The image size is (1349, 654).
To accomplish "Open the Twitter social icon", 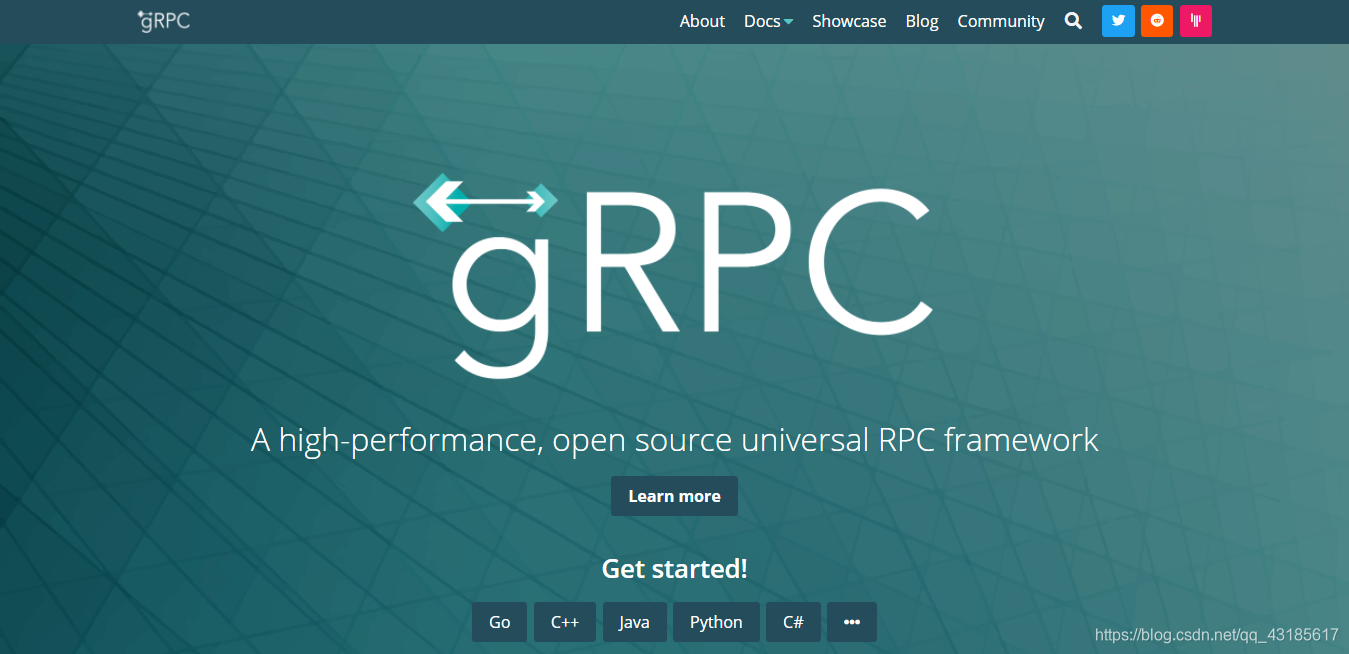I will 1118,21.
